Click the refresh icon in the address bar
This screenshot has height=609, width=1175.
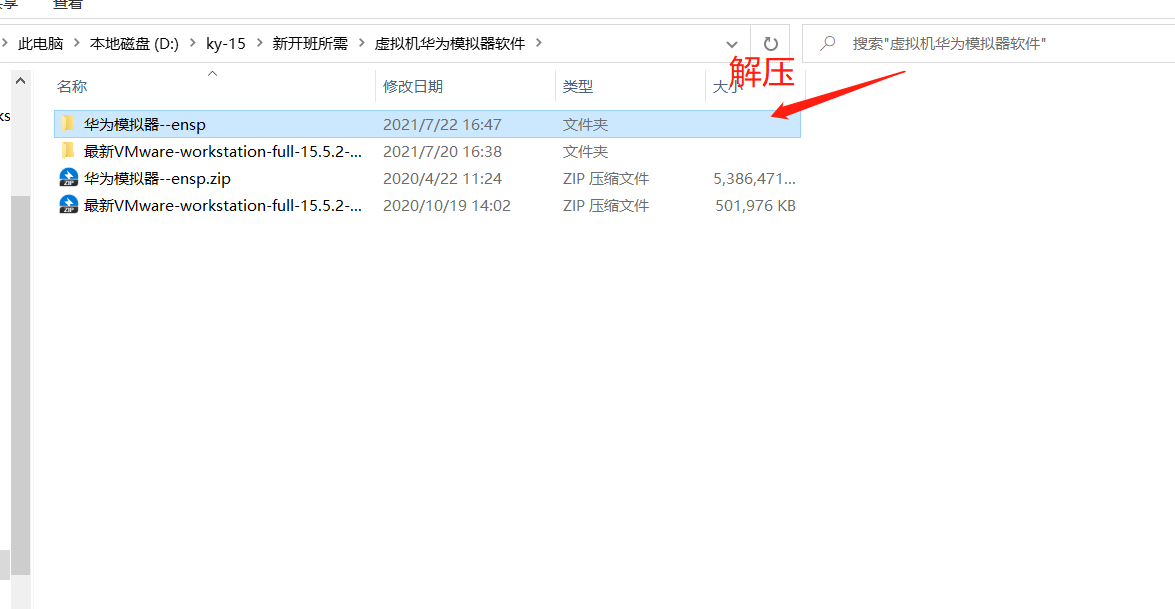[x=770, y=43]
